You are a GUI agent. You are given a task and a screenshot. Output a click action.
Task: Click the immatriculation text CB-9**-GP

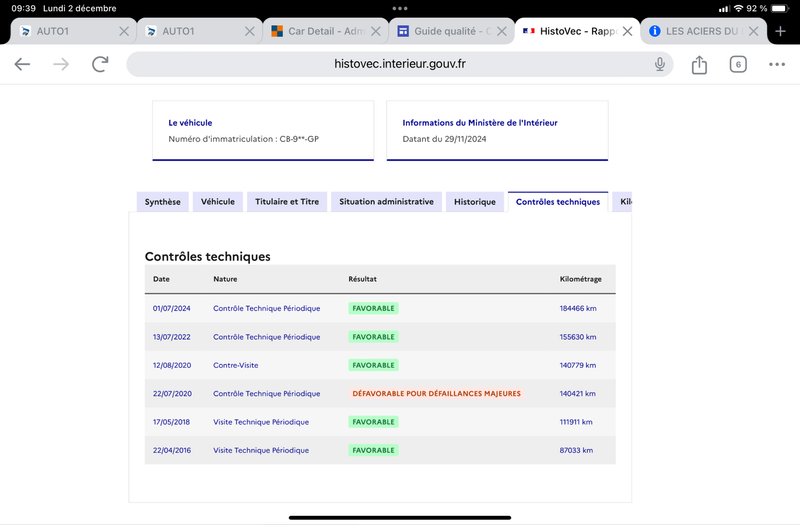tap(299, 139)
